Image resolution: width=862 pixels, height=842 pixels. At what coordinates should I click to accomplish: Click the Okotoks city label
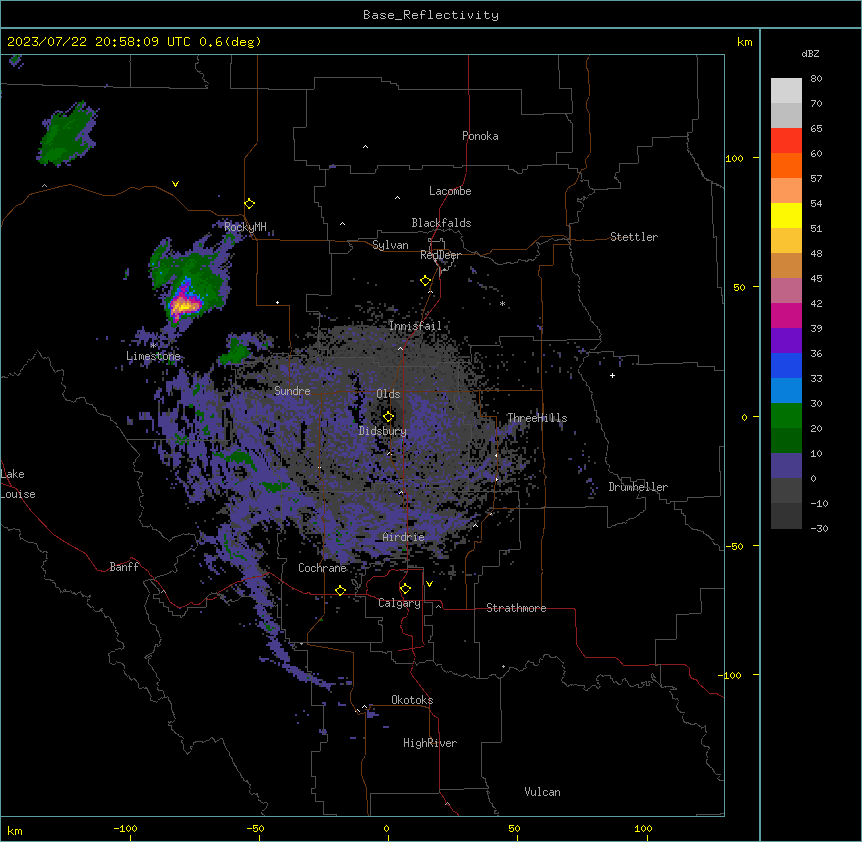click(412, 700)
